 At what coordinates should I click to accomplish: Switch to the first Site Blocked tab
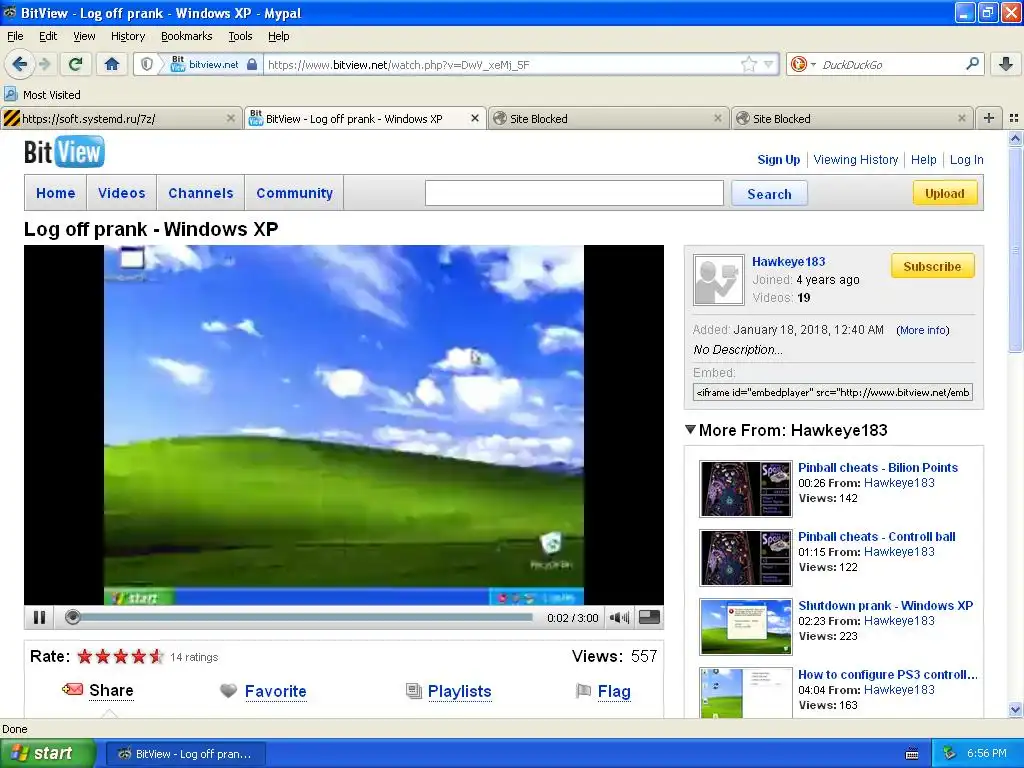(608, 118)
